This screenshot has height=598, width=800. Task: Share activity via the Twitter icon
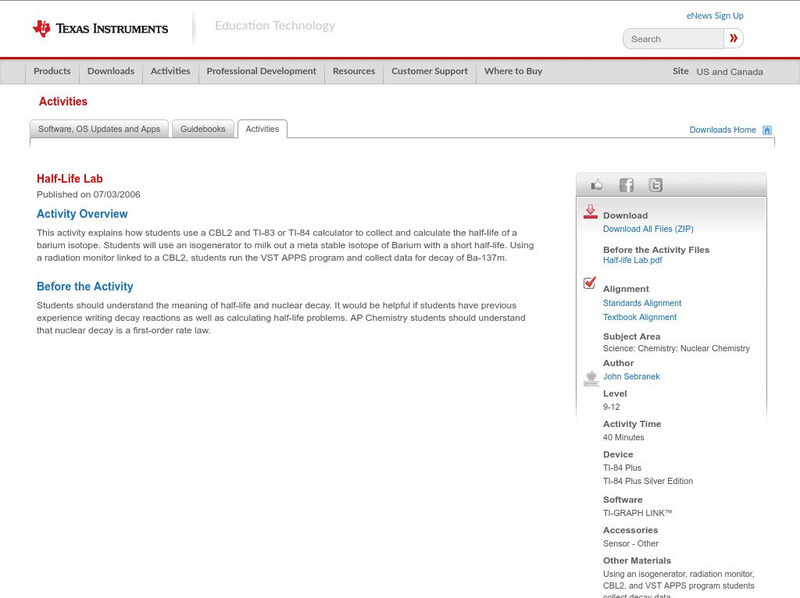click(x=655, y=185)
